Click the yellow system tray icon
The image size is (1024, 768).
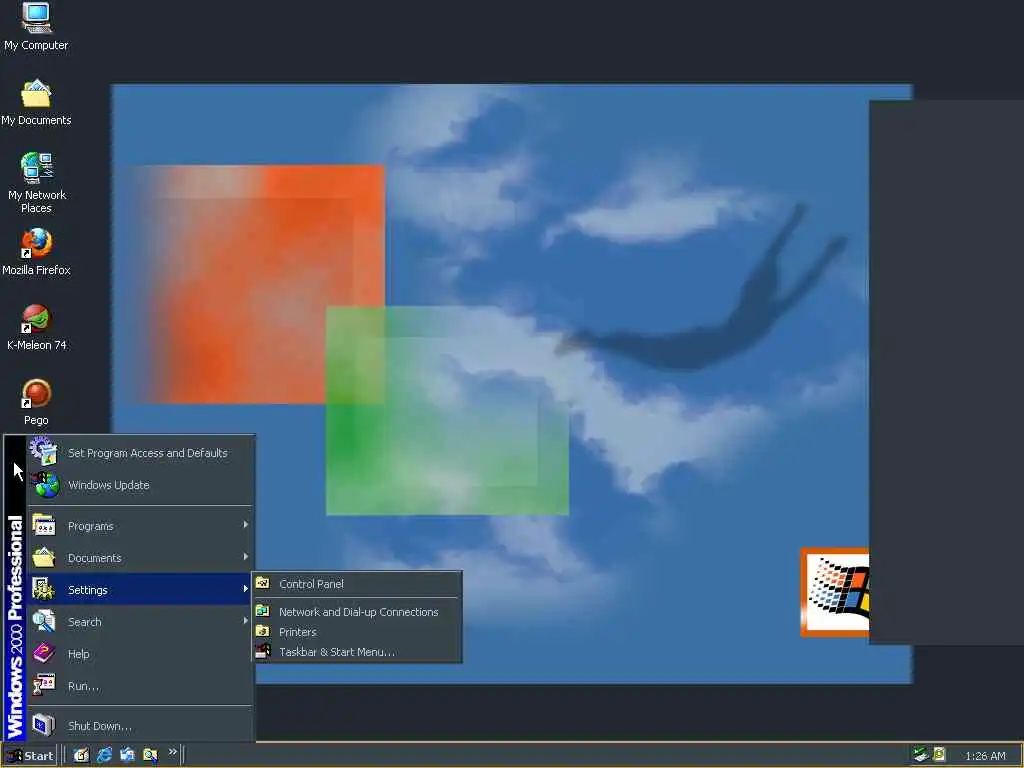pyautogui.click(x=939, y=755)
